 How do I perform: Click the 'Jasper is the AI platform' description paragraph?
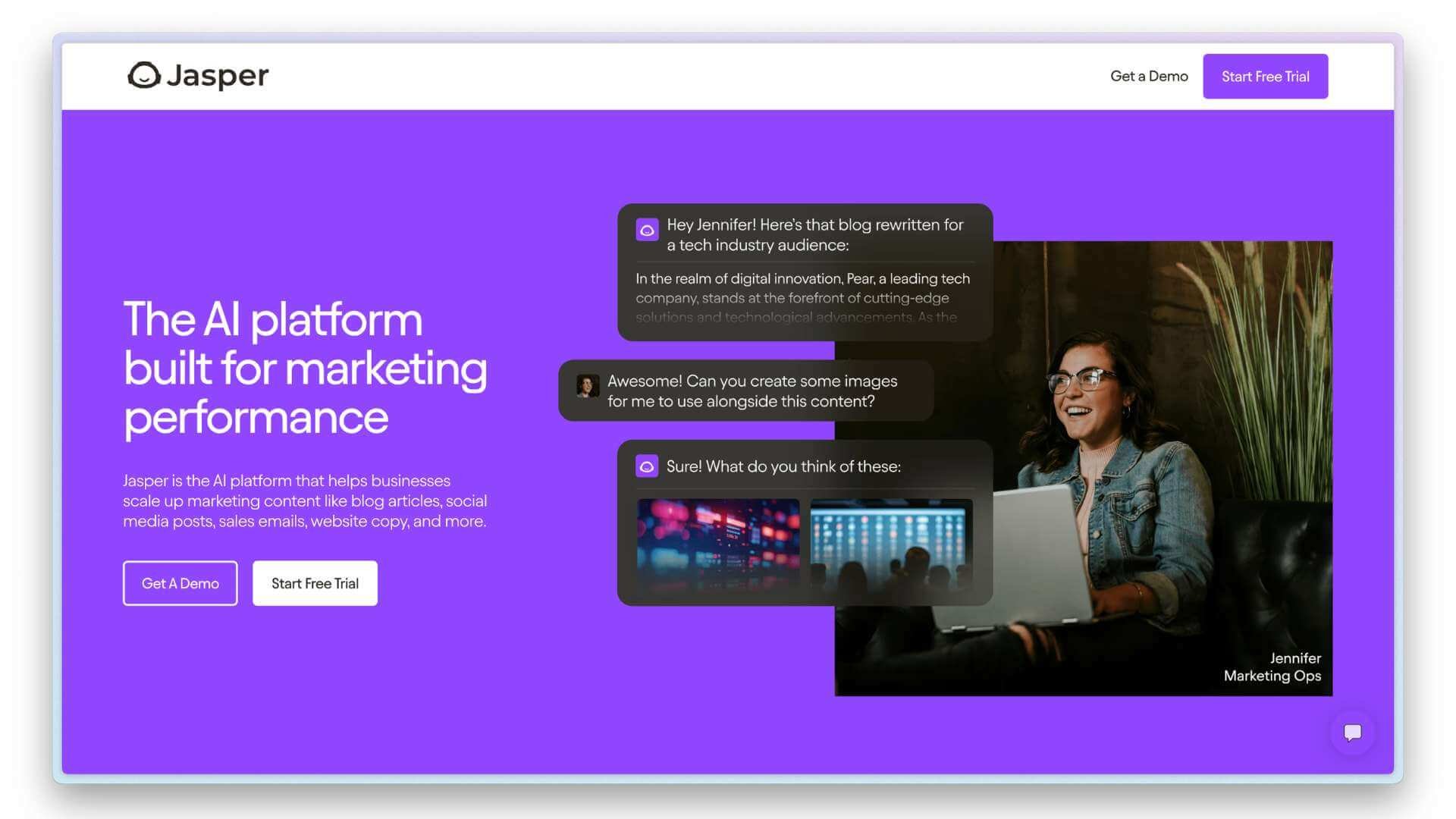click(x=305, y=500)
